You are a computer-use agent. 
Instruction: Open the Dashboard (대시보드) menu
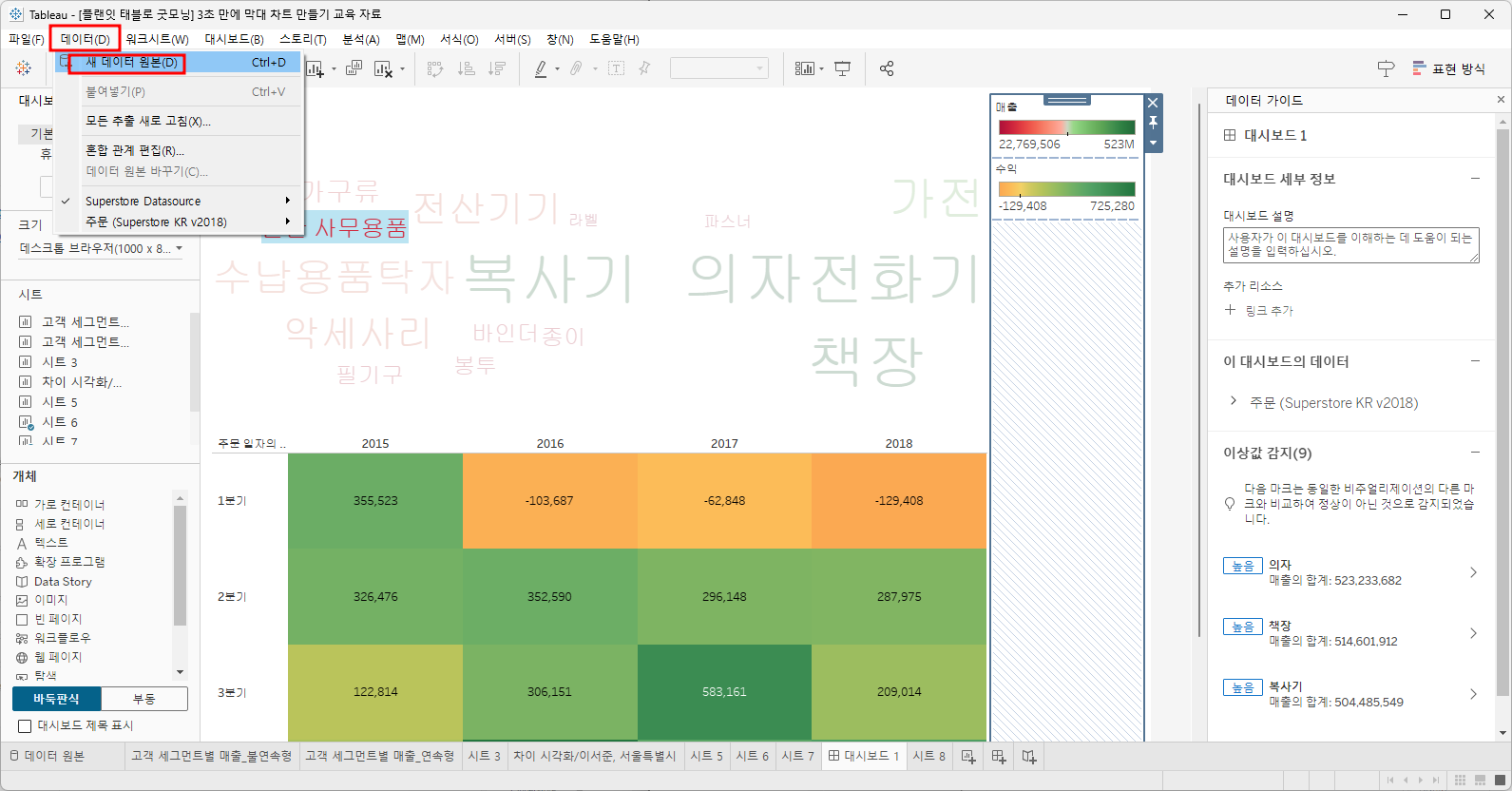click(x=234, y=39)
